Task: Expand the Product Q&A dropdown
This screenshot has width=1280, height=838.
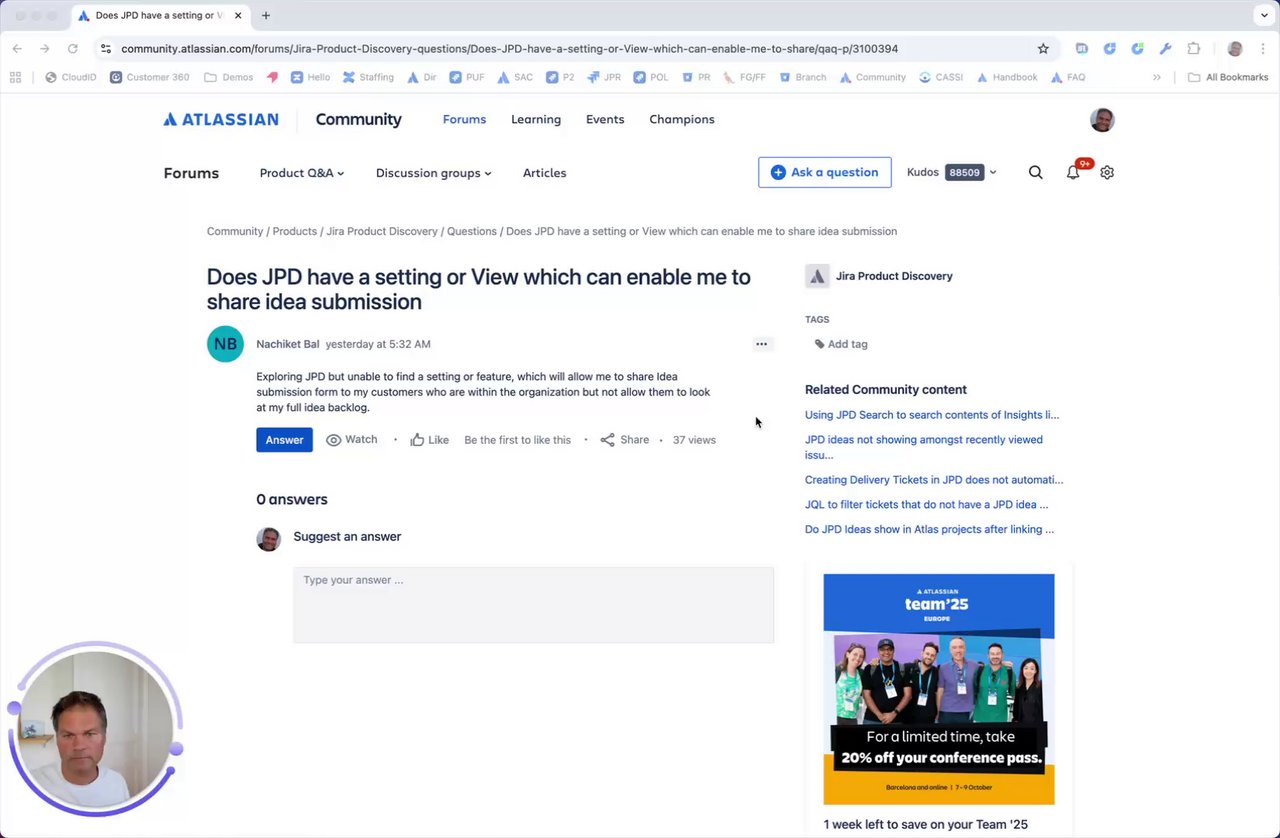Action: 302,173
